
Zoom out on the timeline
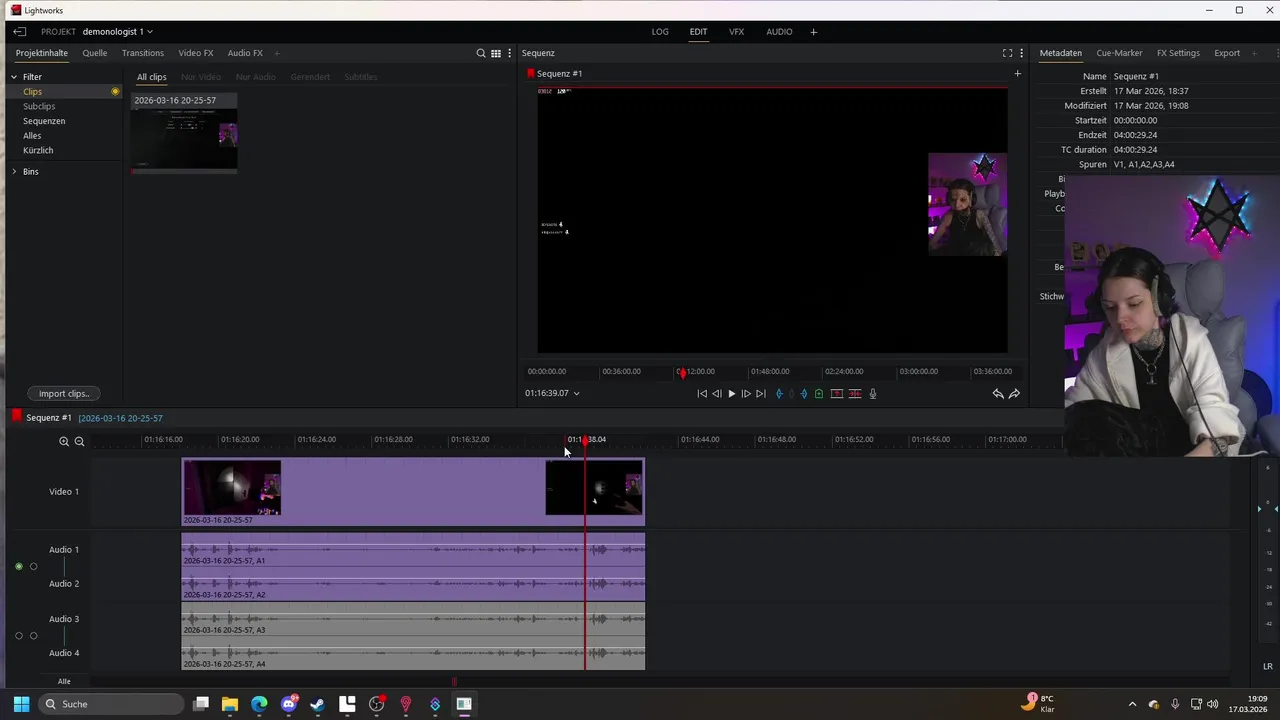pyautogui.click(x=79, y=441)
